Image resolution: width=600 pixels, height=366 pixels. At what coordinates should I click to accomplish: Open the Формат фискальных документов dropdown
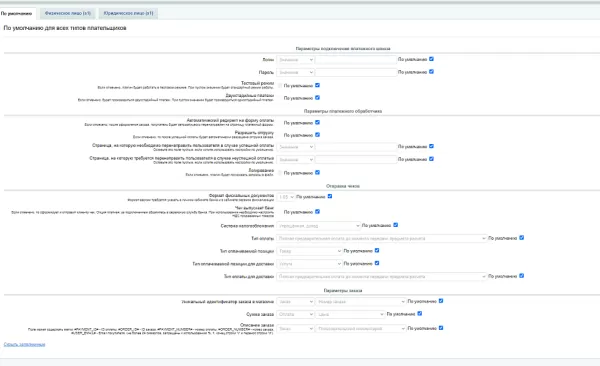pyautogui.click(x=286, y=197)
